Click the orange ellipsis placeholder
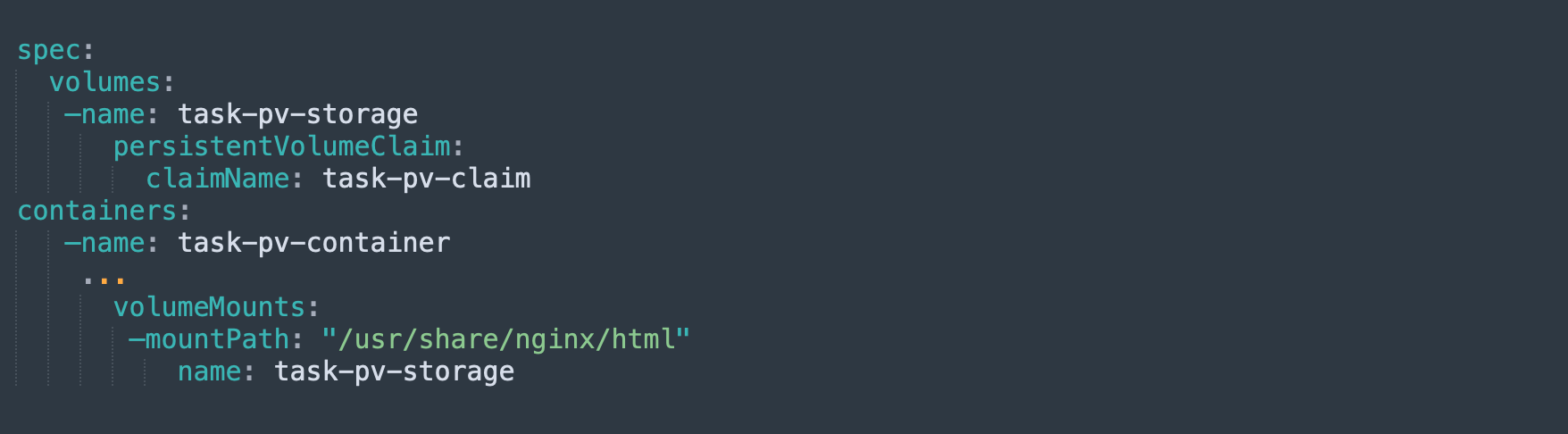1568x434 pixels. click(x=104, y=280)
